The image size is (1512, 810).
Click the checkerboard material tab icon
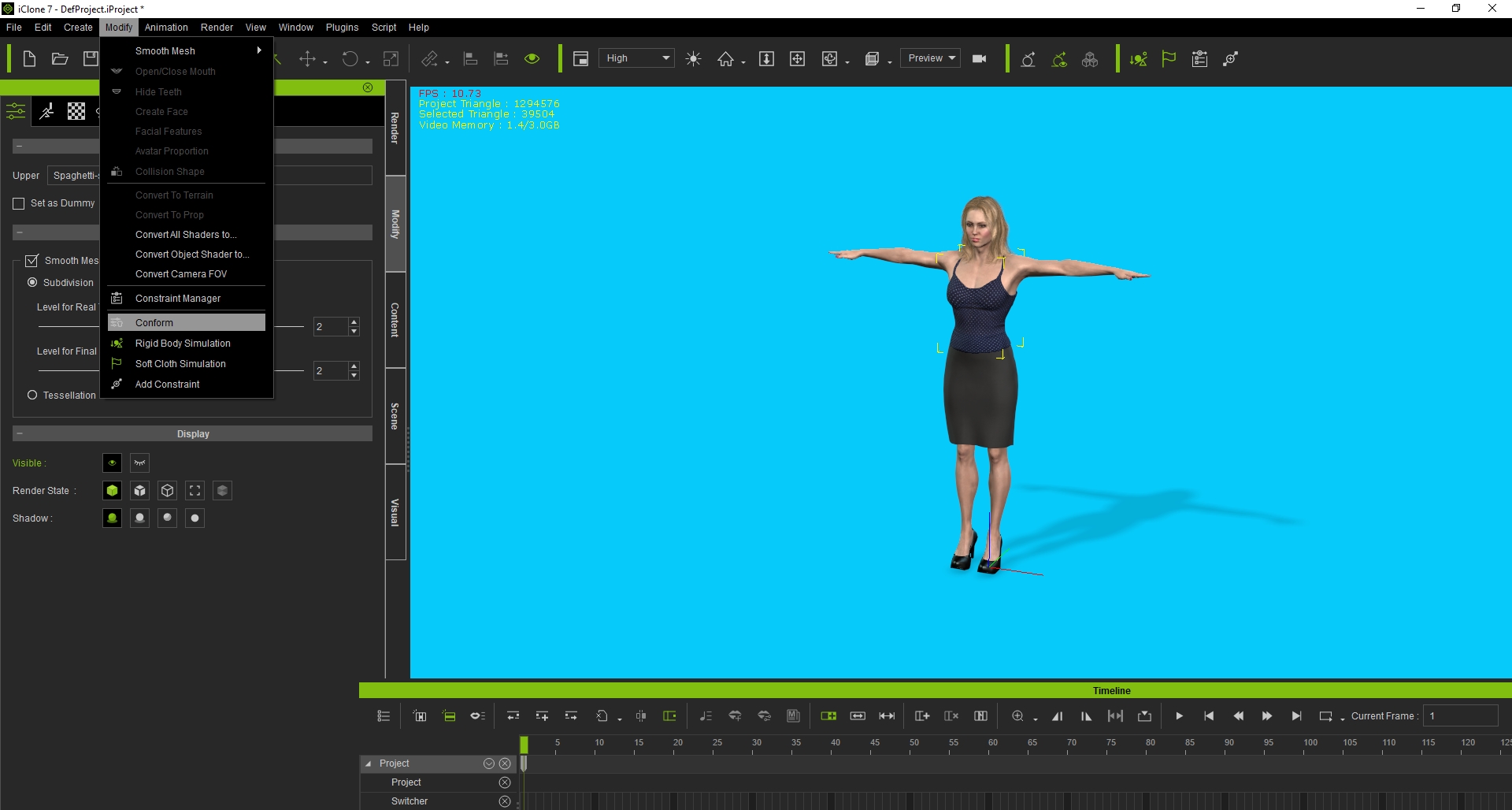[x=76, y=111]
